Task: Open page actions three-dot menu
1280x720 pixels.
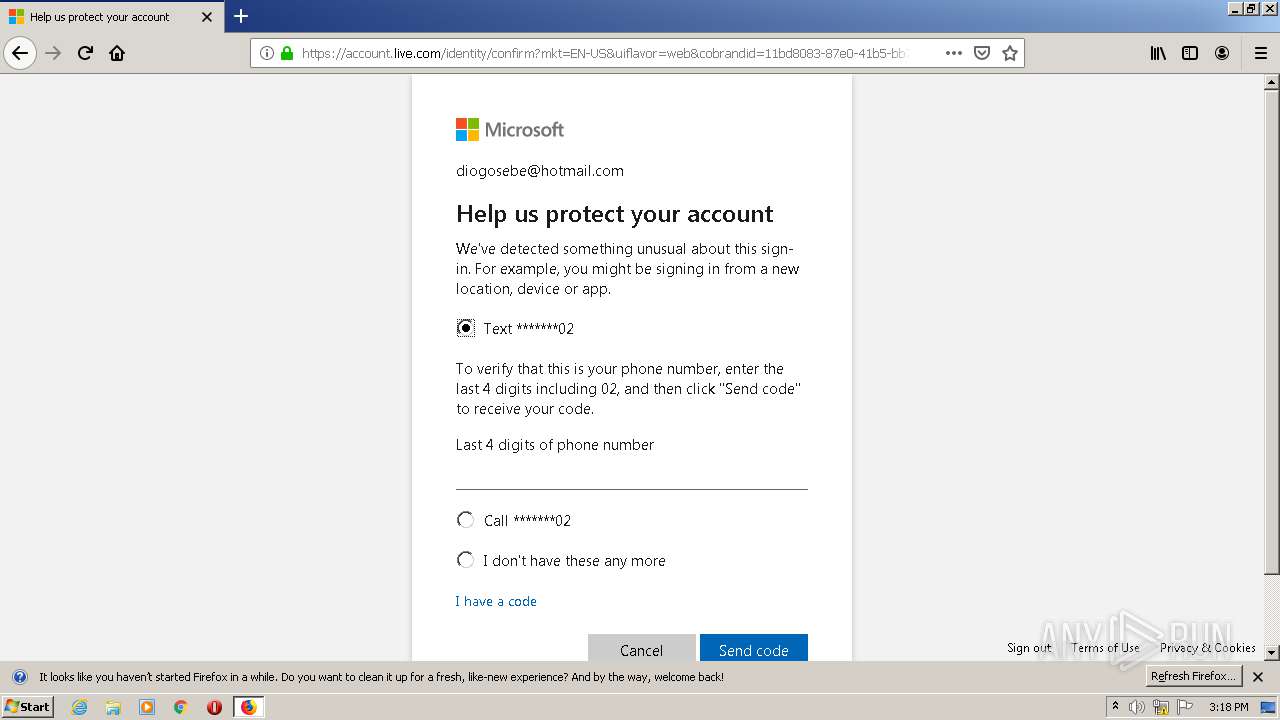Action: (953, 53)
